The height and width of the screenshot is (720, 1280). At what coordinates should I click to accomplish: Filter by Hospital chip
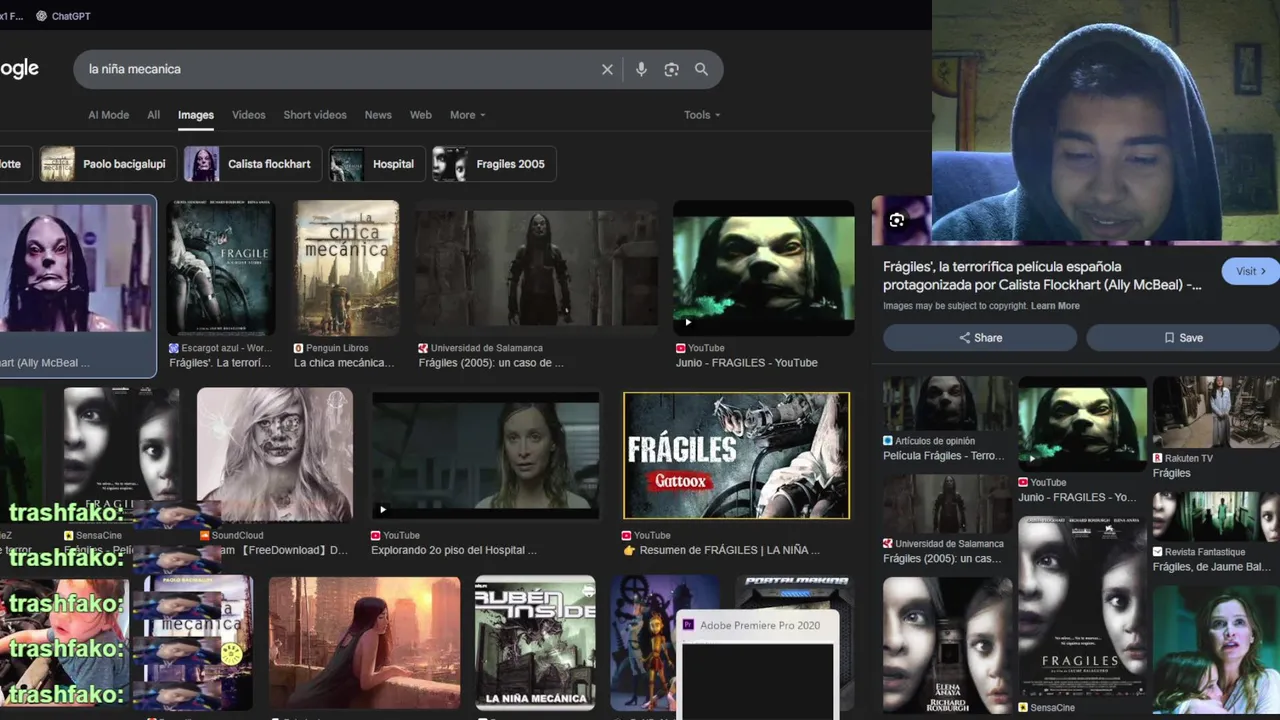pos(377,164)
